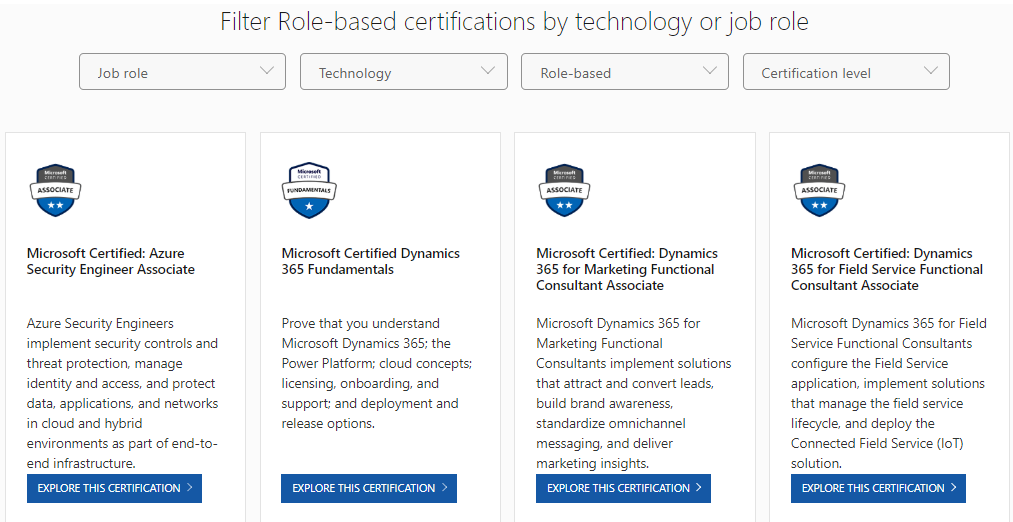Explore the Azure Security Engineer Associate certification
Viewport: 1013px width, 522px height.
tap(114, 488)
